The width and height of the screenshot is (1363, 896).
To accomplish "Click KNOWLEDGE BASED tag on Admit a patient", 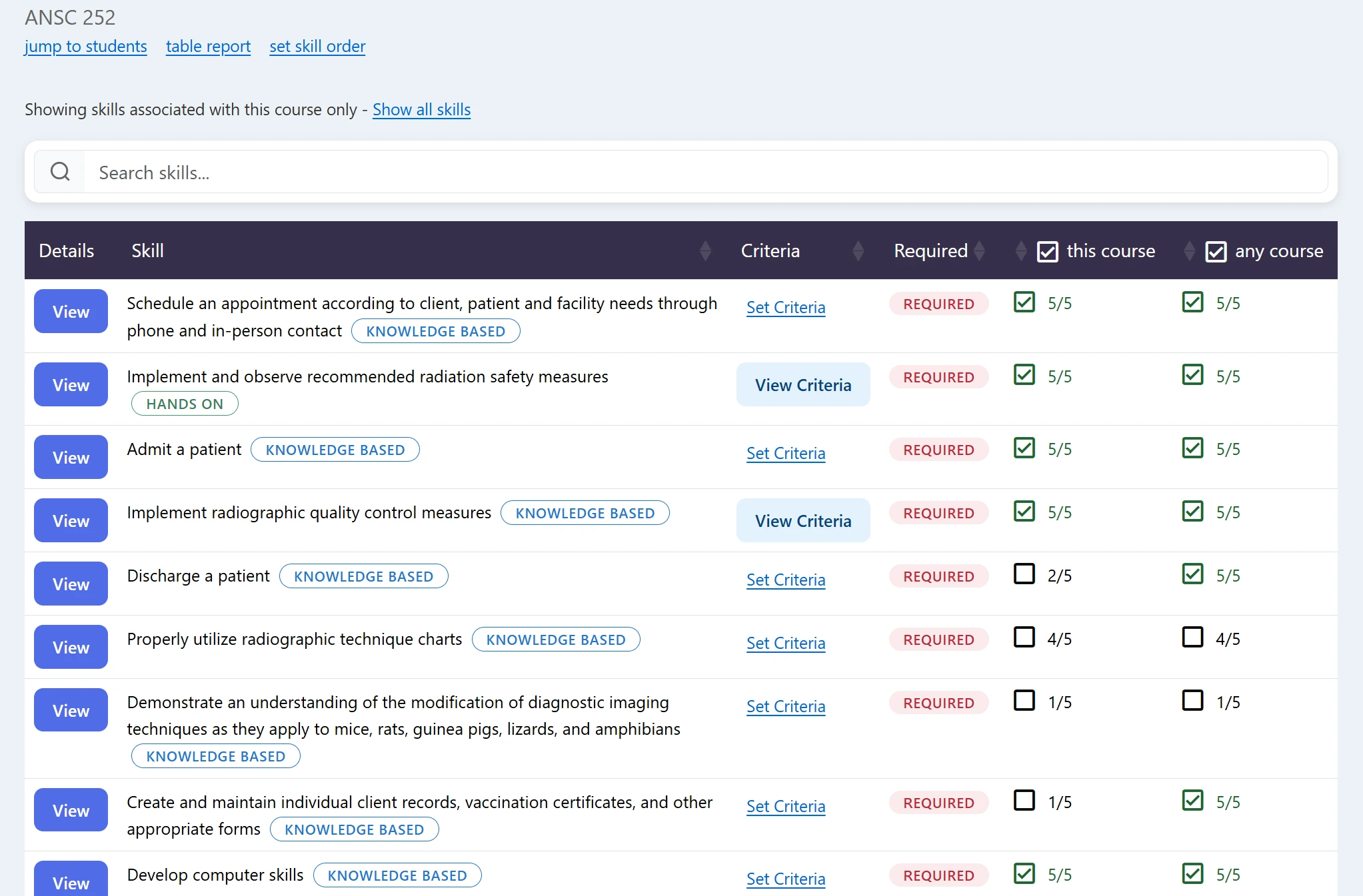I will [x=335, y=450].
